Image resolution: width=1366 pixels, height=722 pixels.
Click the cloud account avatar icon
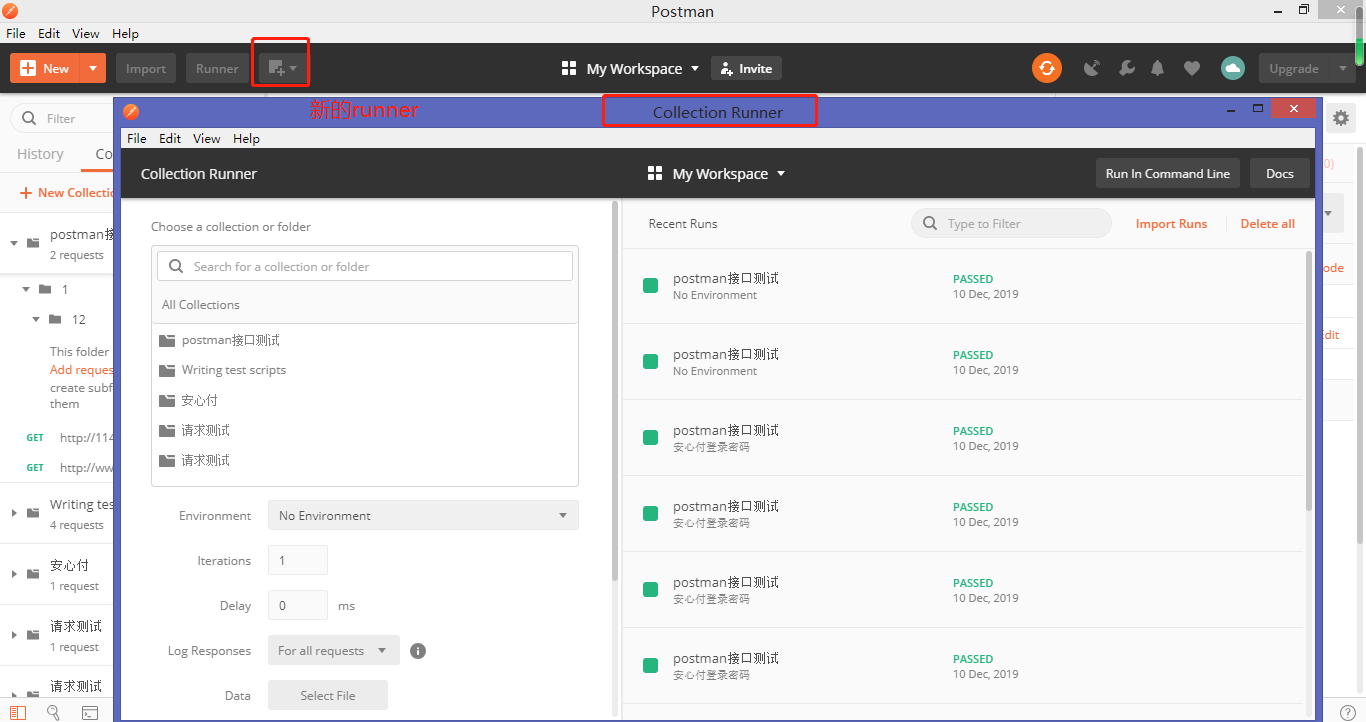click(x=1233, y=68)
